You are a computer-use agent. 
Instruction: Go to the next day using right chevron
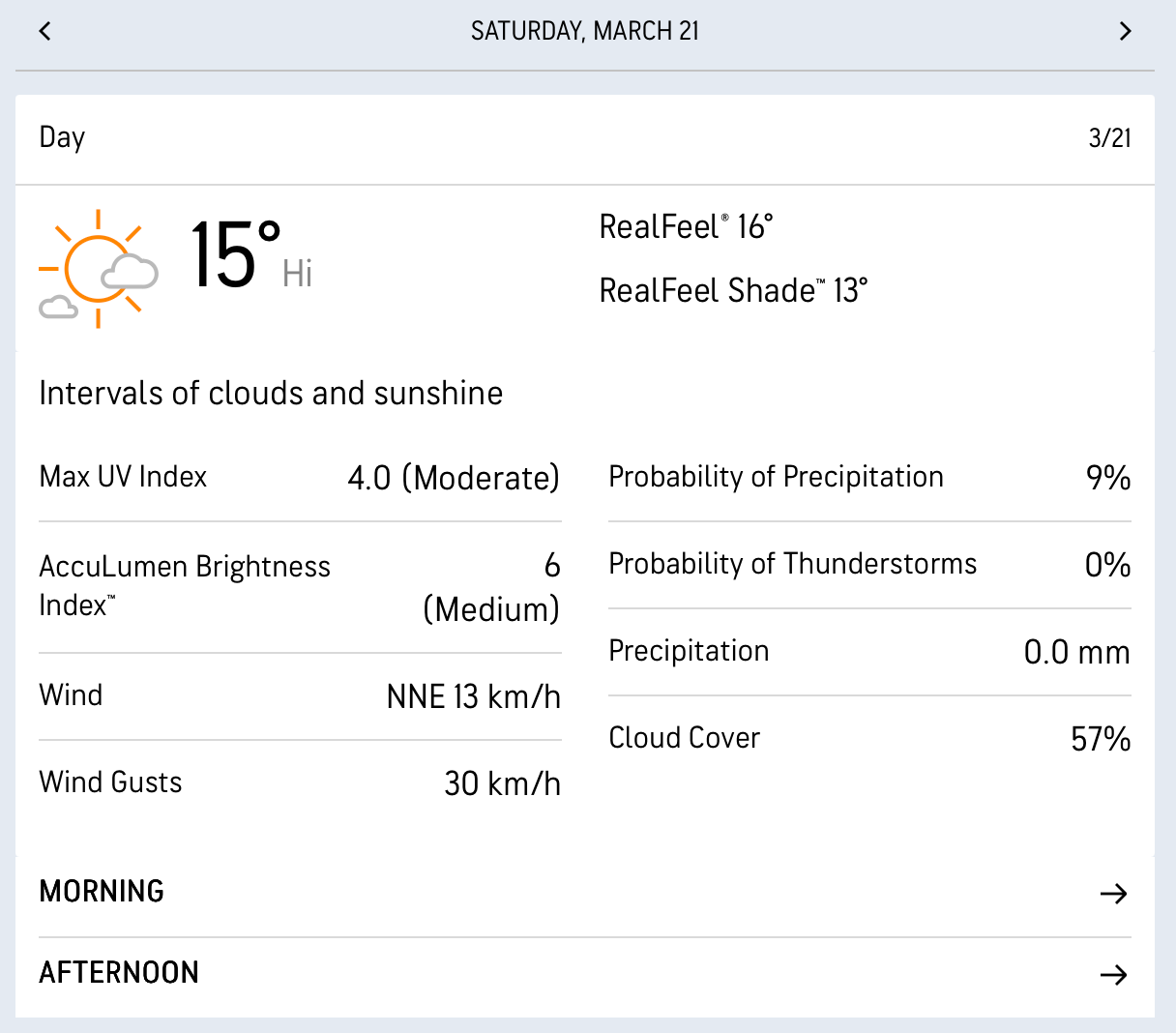click(x=1125, y=31)
